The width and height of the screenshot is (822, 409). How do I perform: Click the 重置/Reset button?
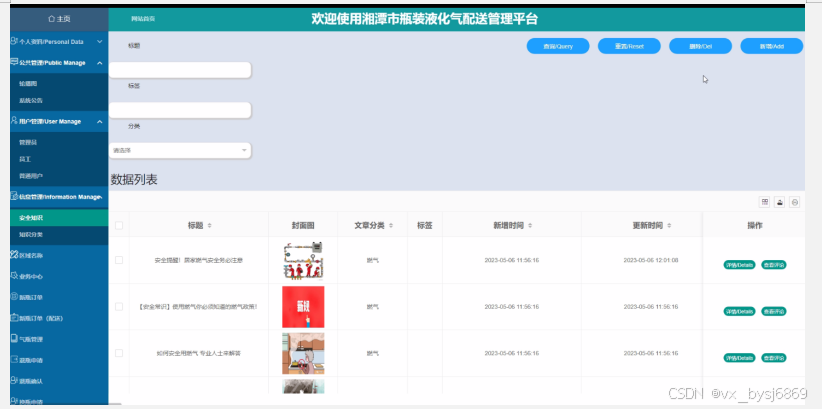(629, 46)
